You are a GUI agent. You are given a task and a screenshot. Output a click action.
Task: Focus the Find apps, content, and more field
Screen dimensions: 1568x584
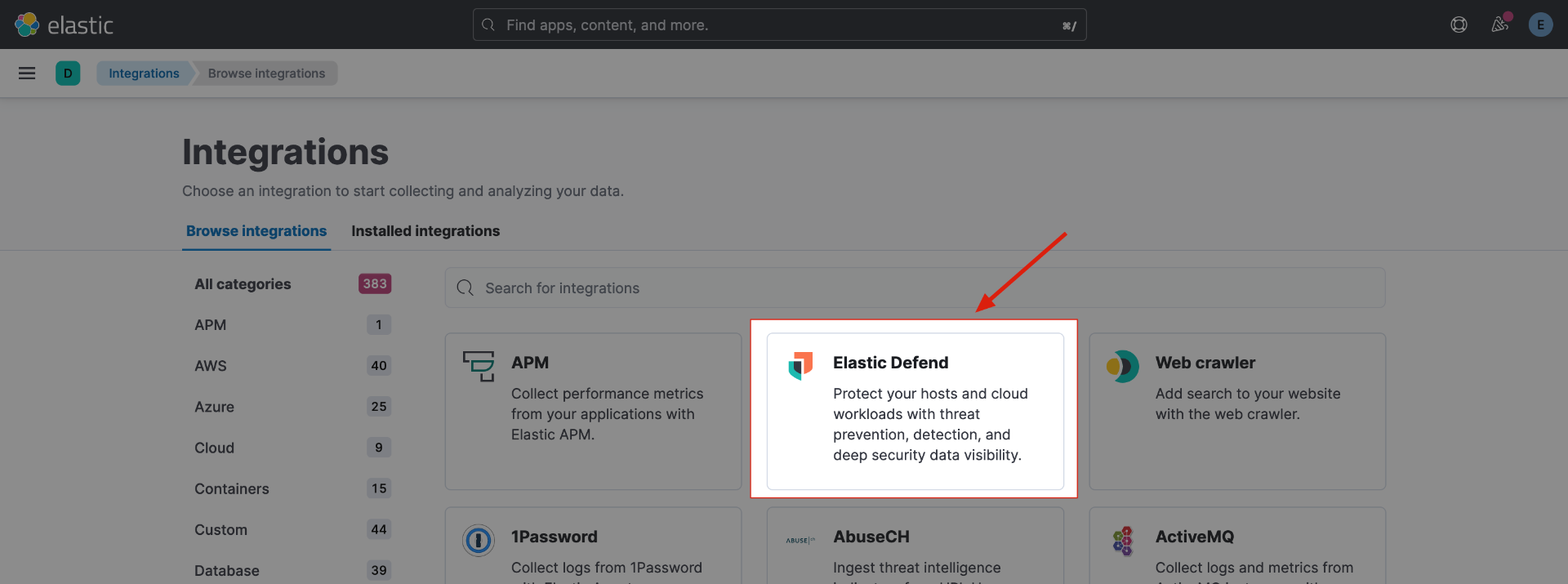point(779,25)
